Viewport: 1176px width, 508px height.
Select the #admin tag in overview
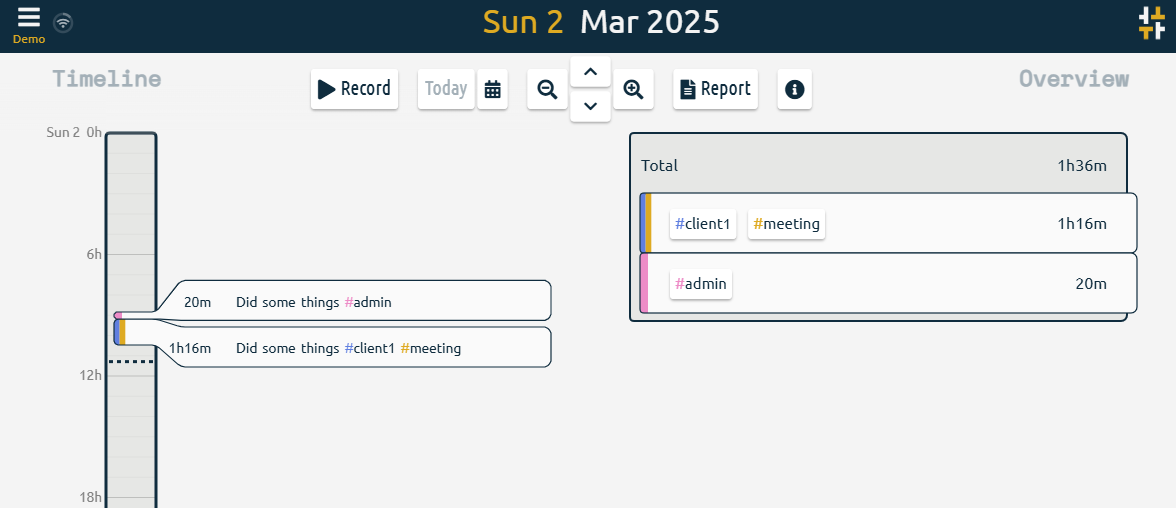coord(701,284)
